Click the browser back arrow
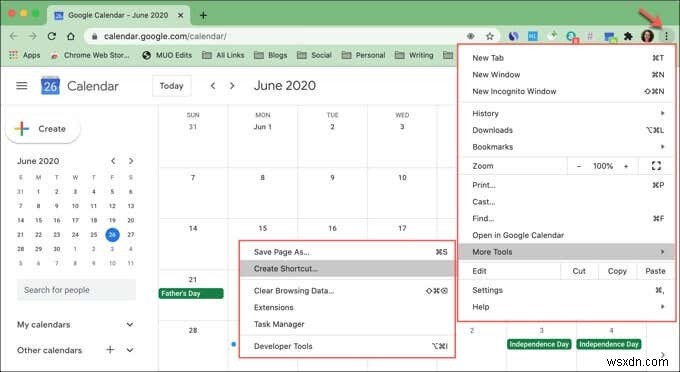Viewport: 680px width, 372px height. click(13, 36)
